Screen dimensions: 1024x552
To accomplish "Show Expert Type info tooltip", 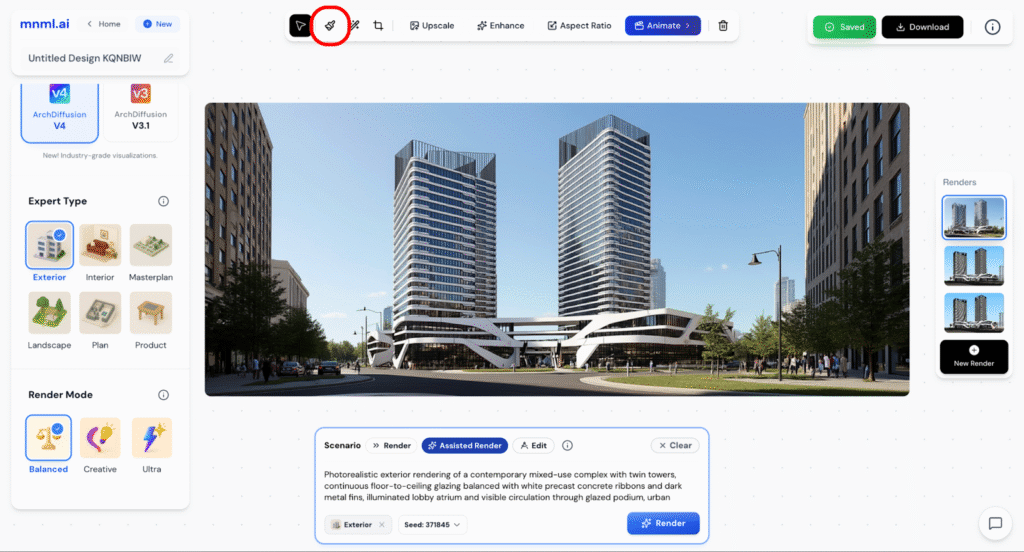I will pyautogui.click(x=163, y=201).
